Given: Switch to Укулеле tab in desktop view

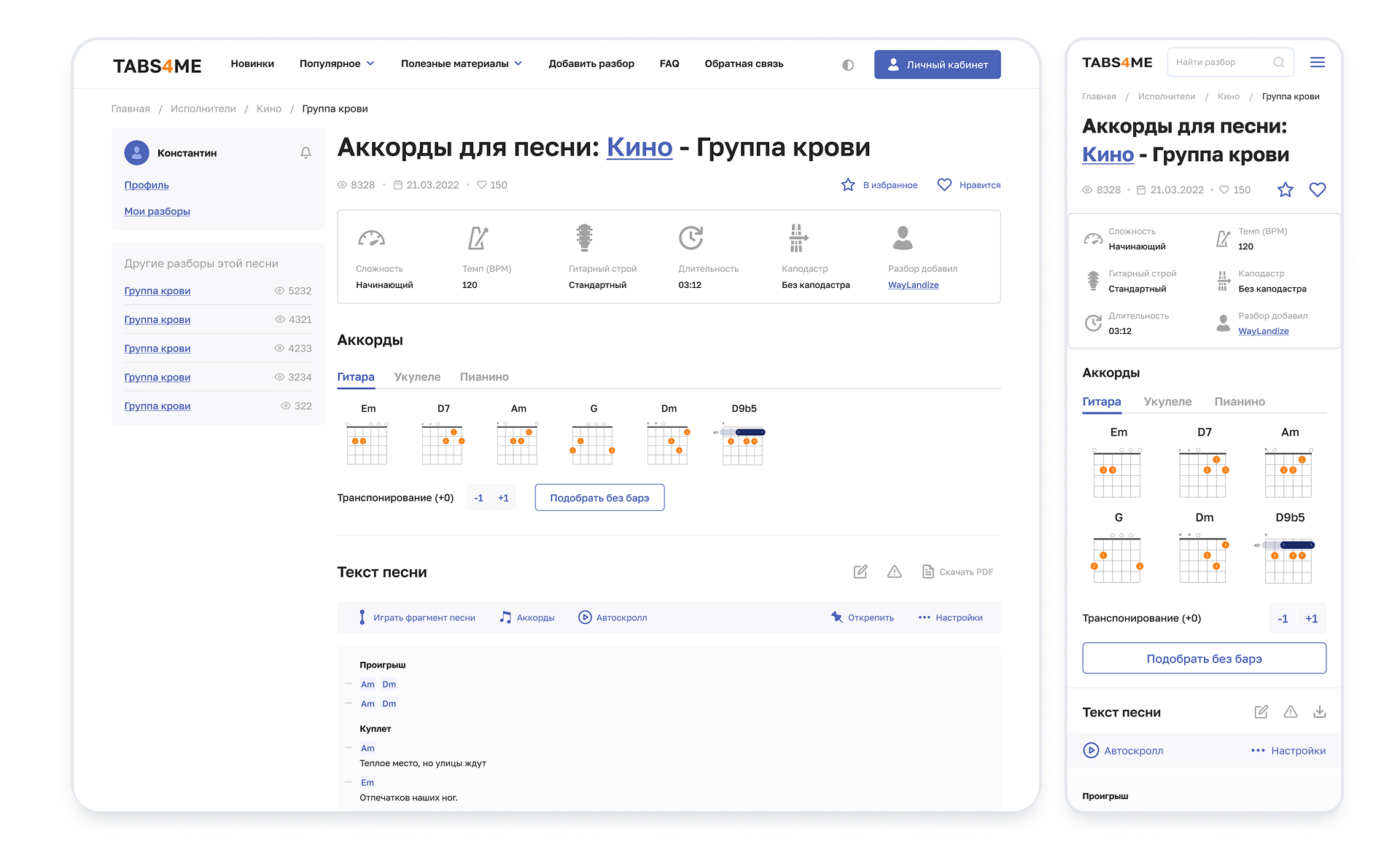Looking at the screenshot, I should pos(417,377).
